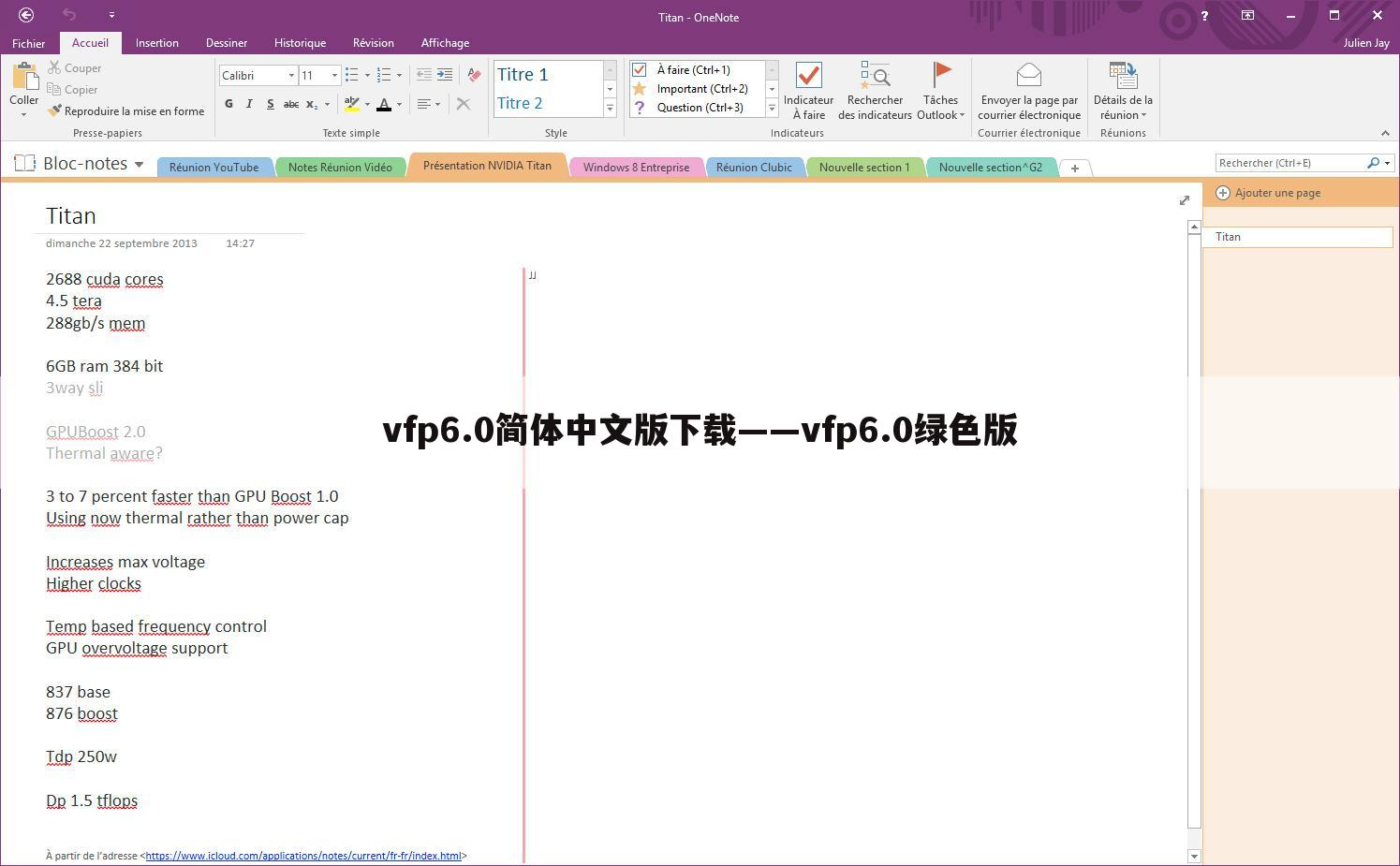Open Rechercher des indicateurs

tap(875, 91)
